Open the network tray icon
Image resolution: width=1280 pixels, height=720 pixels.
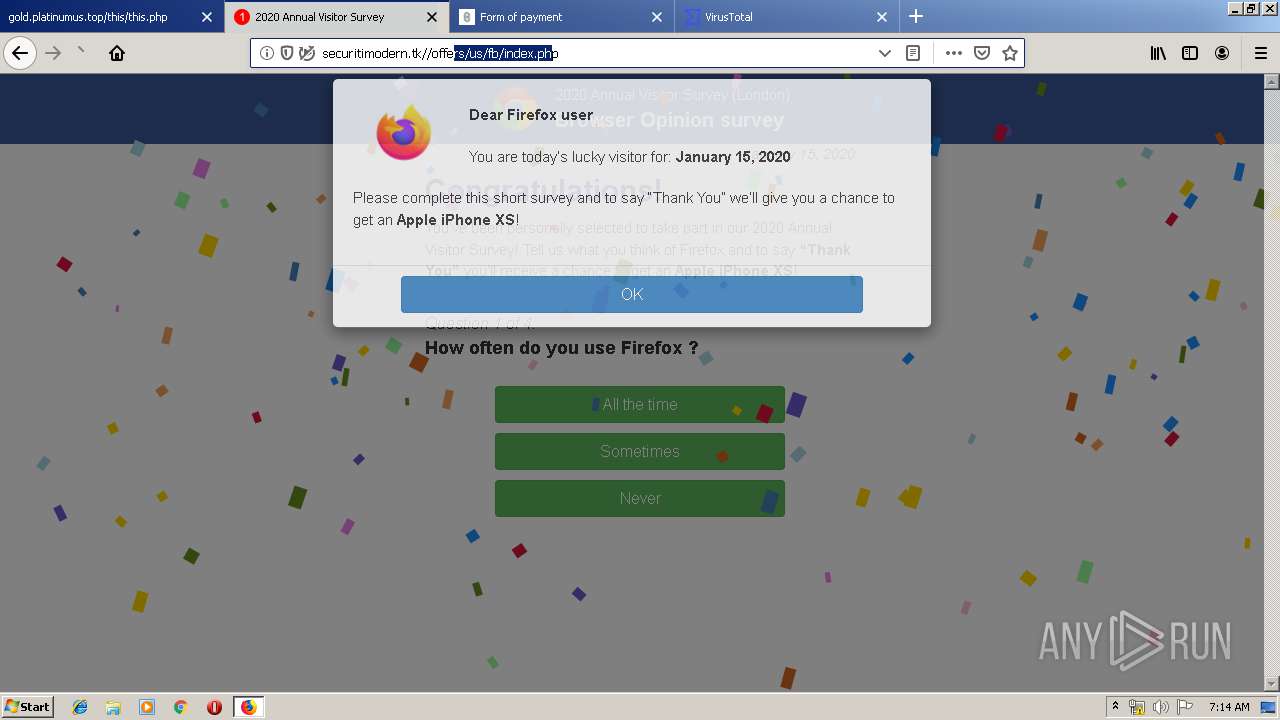1137,707
